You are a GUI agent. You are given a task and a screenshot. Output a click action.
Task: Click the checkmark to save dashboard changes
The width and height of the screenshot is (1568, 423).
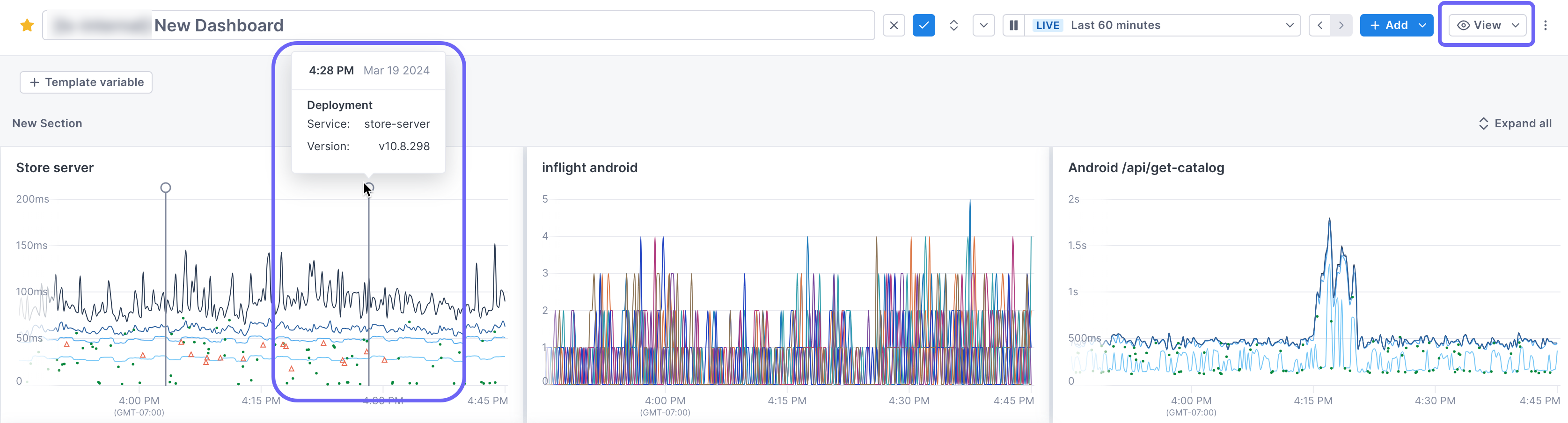point(923,25)
